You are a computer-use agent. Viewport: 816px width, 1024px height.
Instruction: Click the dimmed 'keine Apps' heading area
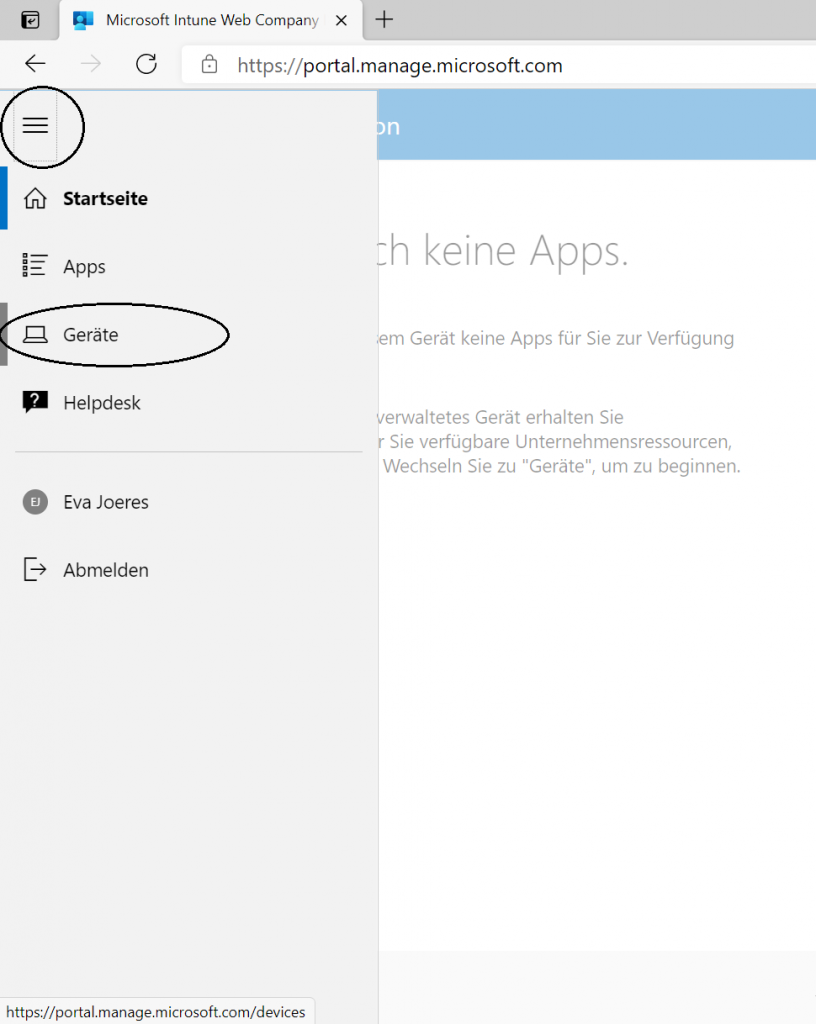[500, 252]
